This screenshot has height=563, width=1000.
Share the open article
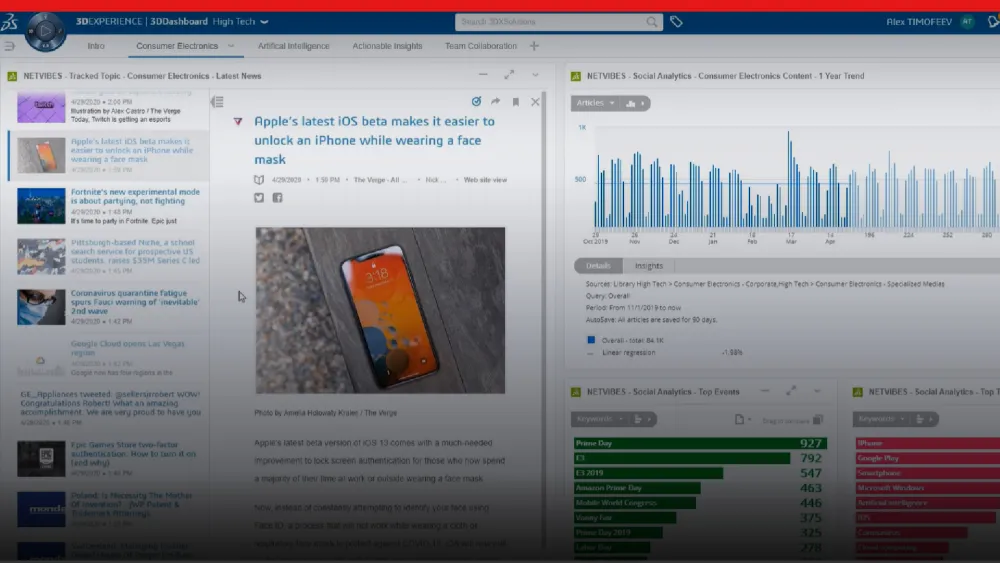tap(496, 101)
